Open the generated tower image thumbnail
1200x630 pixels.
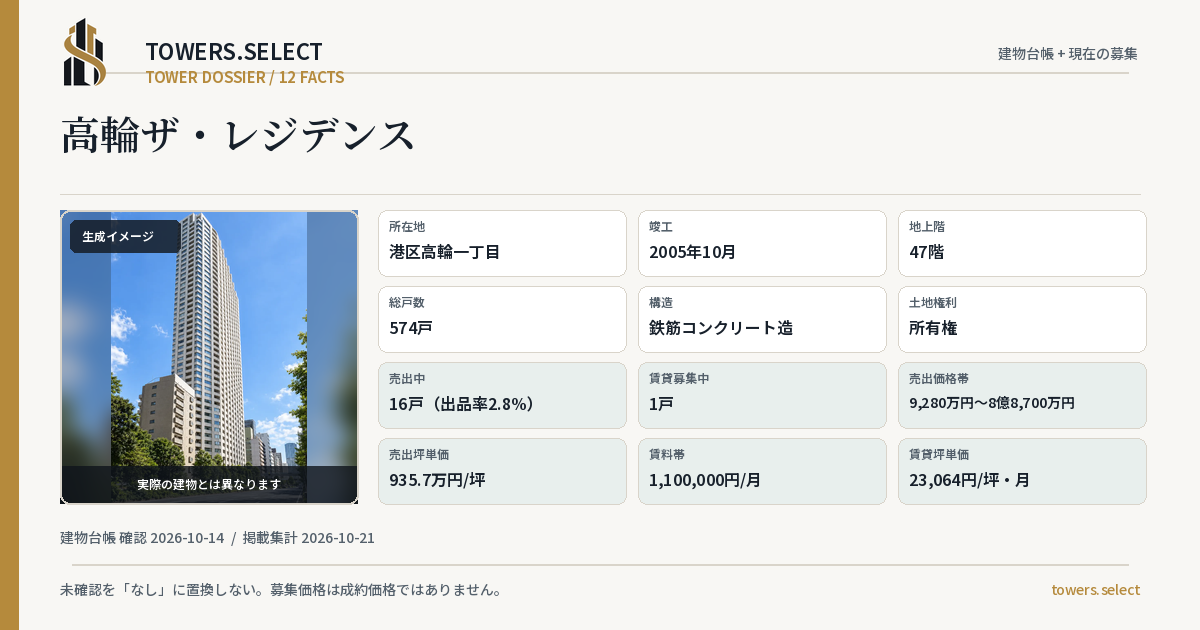click(209, 357)
